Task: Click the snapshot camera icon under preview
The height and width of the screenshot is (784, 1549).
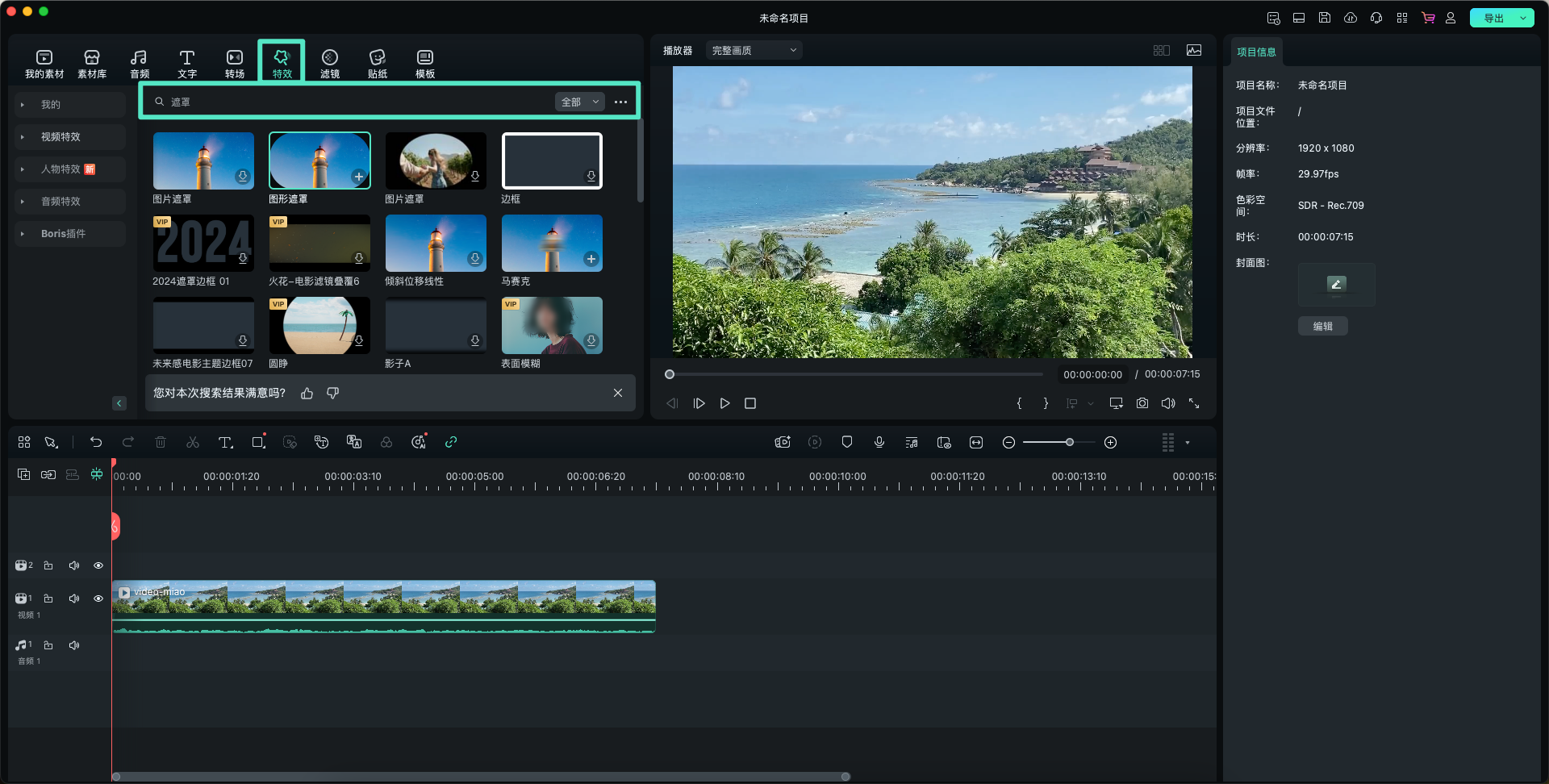Action: [x=1142, y=403]
